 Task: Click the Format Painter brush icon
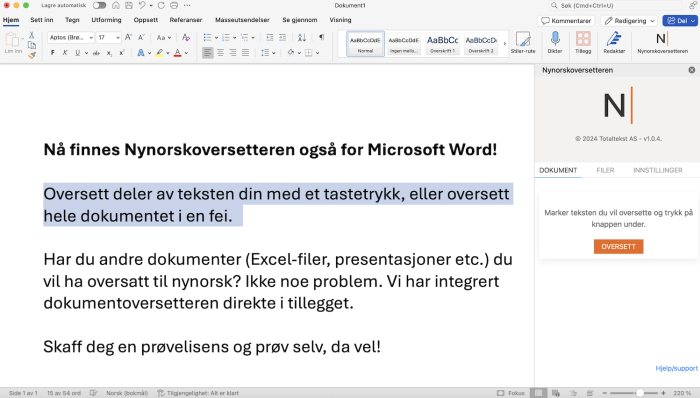pyautogui.click(x=32, y=55)
